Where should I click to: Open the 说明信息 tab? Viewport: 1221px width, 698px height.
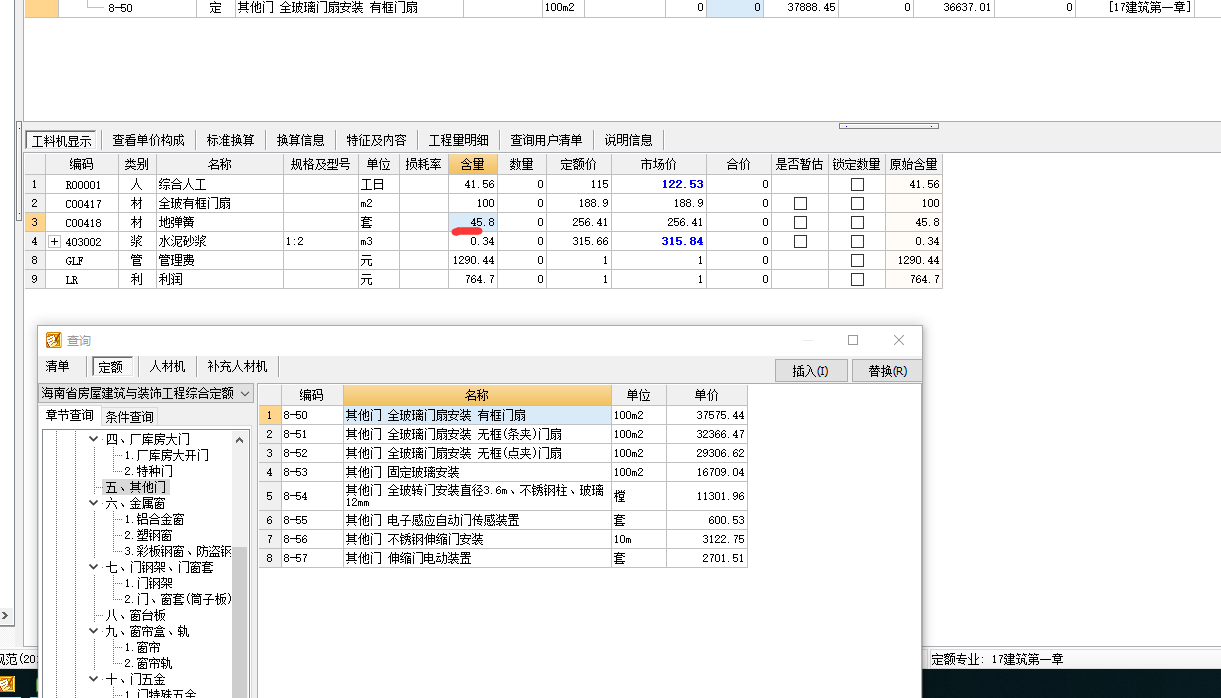click(628, 140)
